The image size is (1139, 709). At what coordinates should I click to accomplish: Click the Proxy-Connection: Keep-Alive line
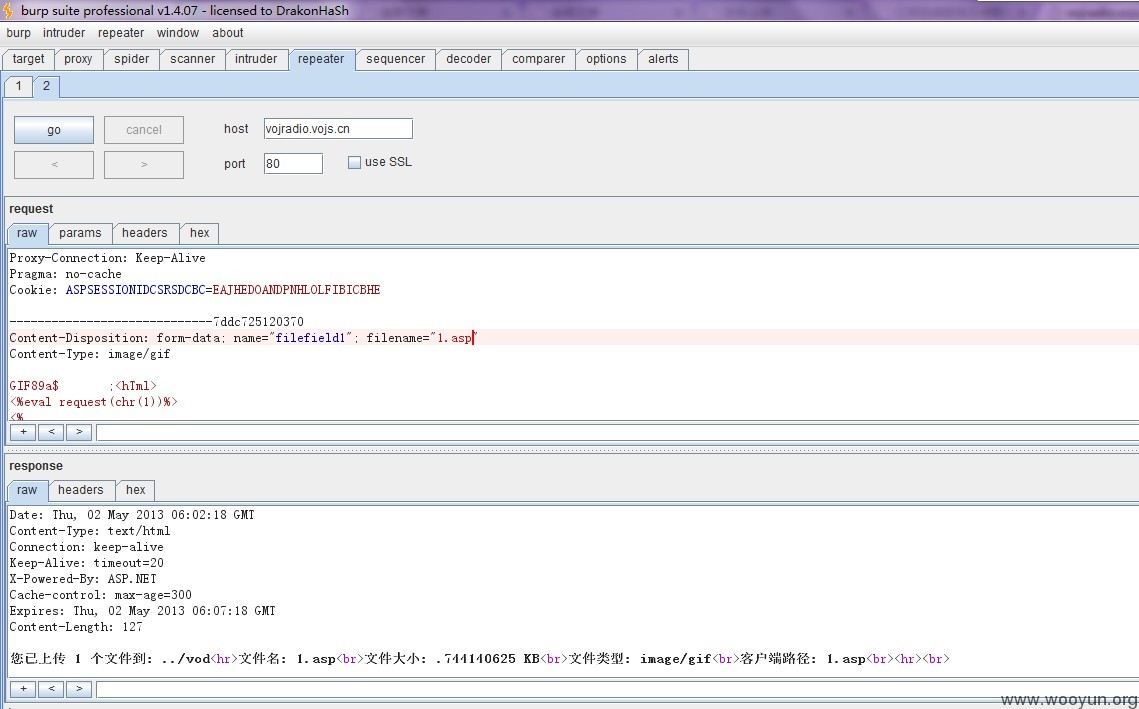click(108, 258)
